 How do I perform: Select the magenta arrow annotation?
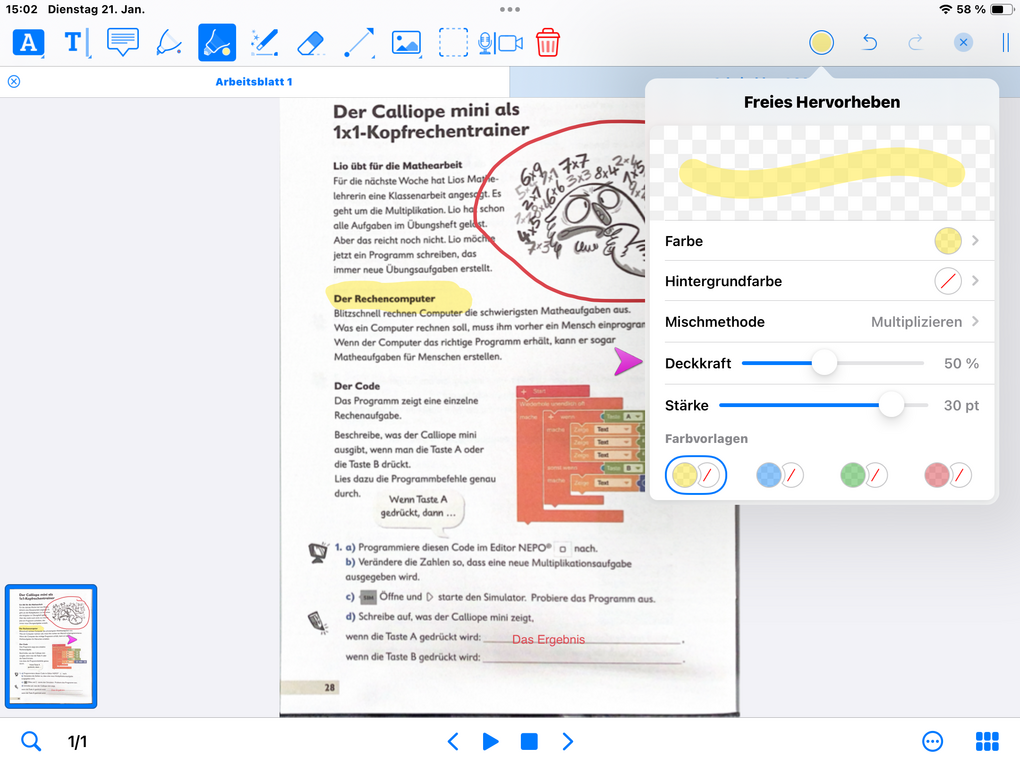628,362
